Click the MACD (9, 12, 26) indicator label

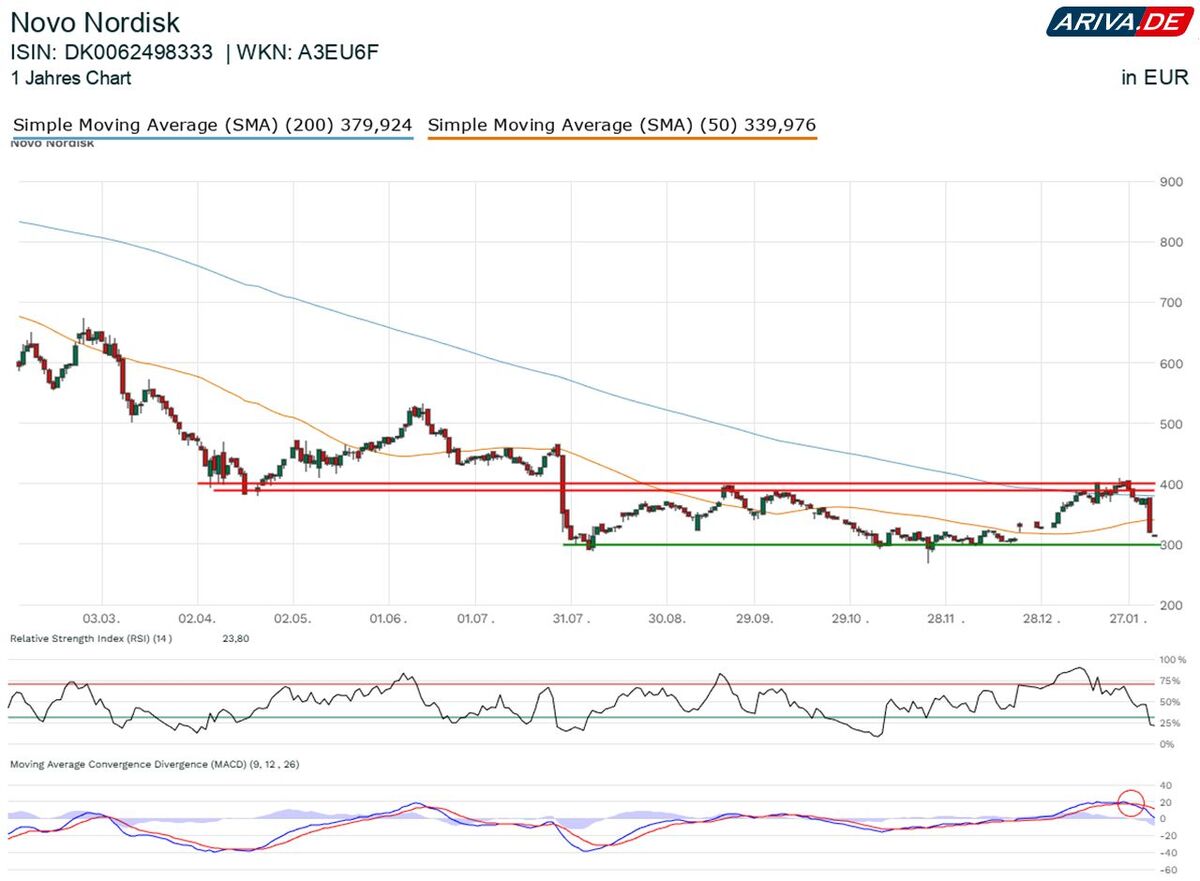tap(154, 764)
